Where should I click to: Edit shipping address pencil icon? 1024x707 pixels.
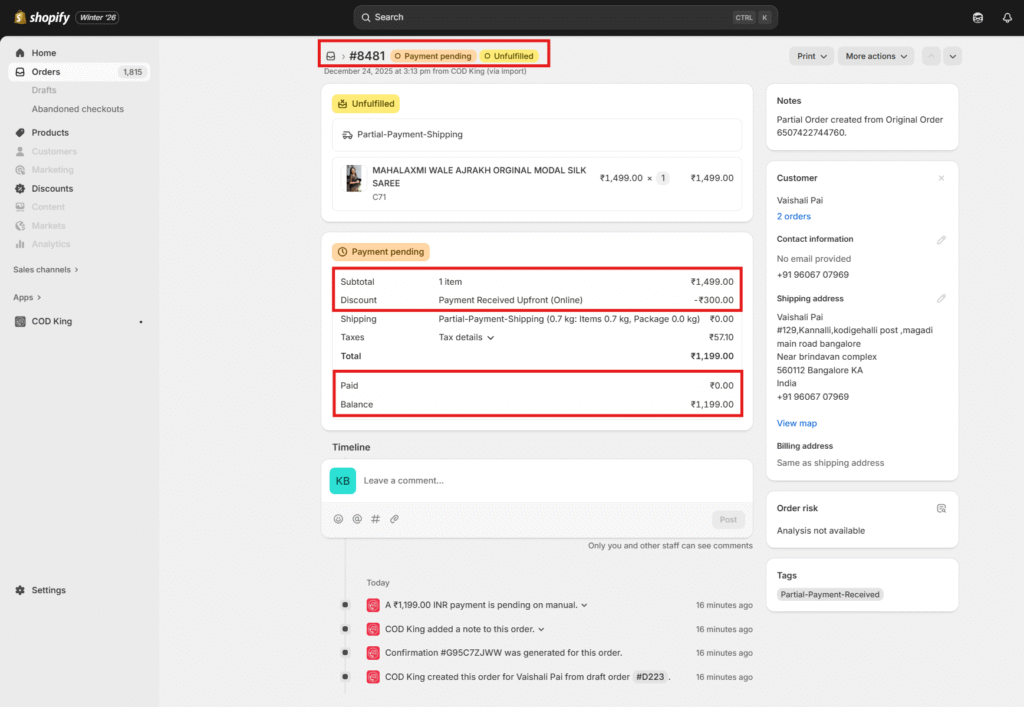tap(941, 299)
